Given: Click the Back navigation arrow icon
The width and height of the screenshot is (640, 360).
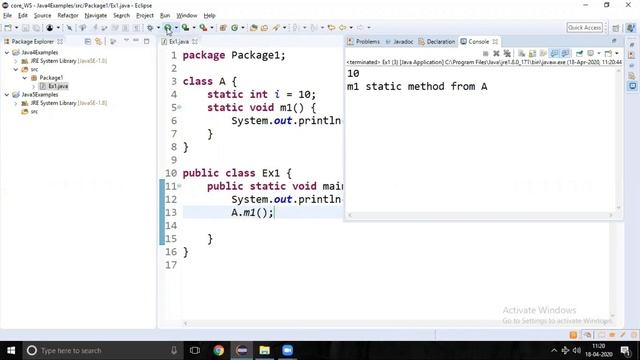Looking at the screenshot, I should point(342,28).
